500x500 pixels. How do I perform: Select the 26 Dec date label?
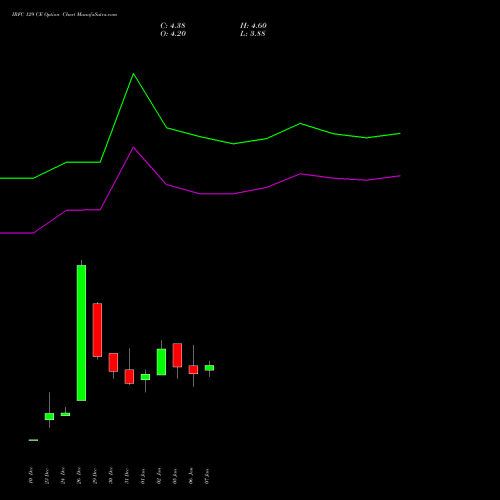[x=79, y=476]
